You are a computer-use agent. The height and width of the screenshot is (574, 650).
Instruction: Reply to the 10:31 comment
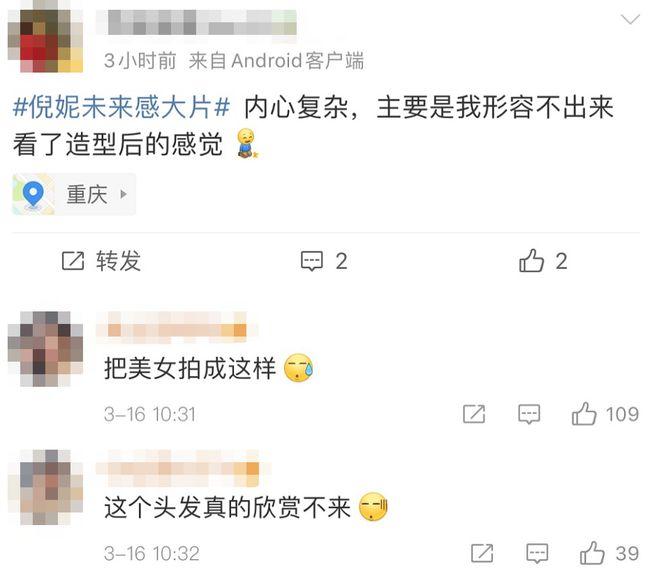click(x=529, y=414)
